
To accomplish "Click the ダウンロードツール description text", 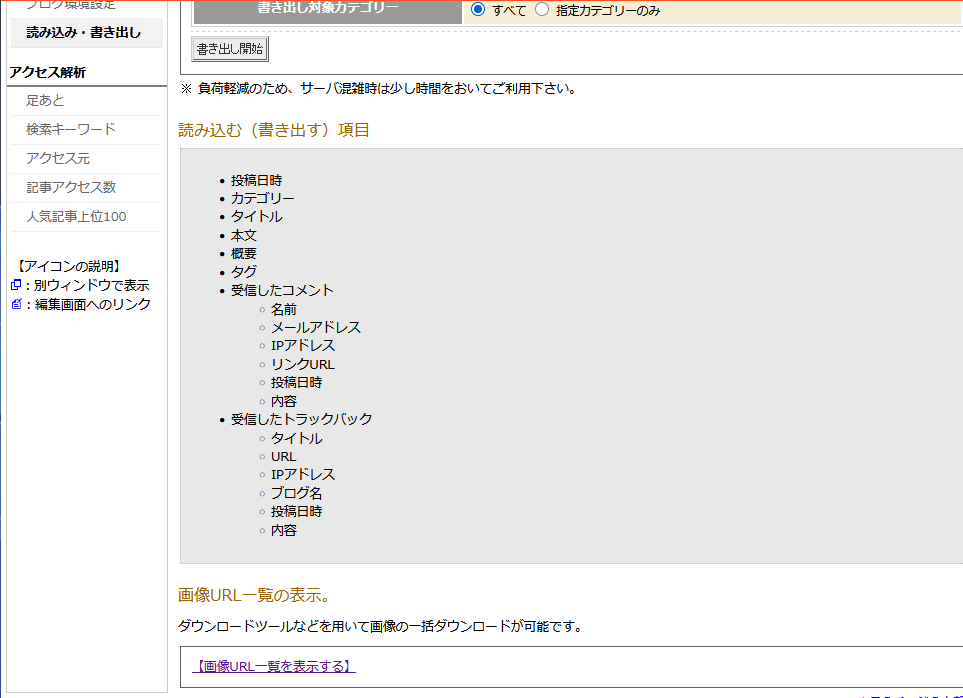I will (380, 626).
